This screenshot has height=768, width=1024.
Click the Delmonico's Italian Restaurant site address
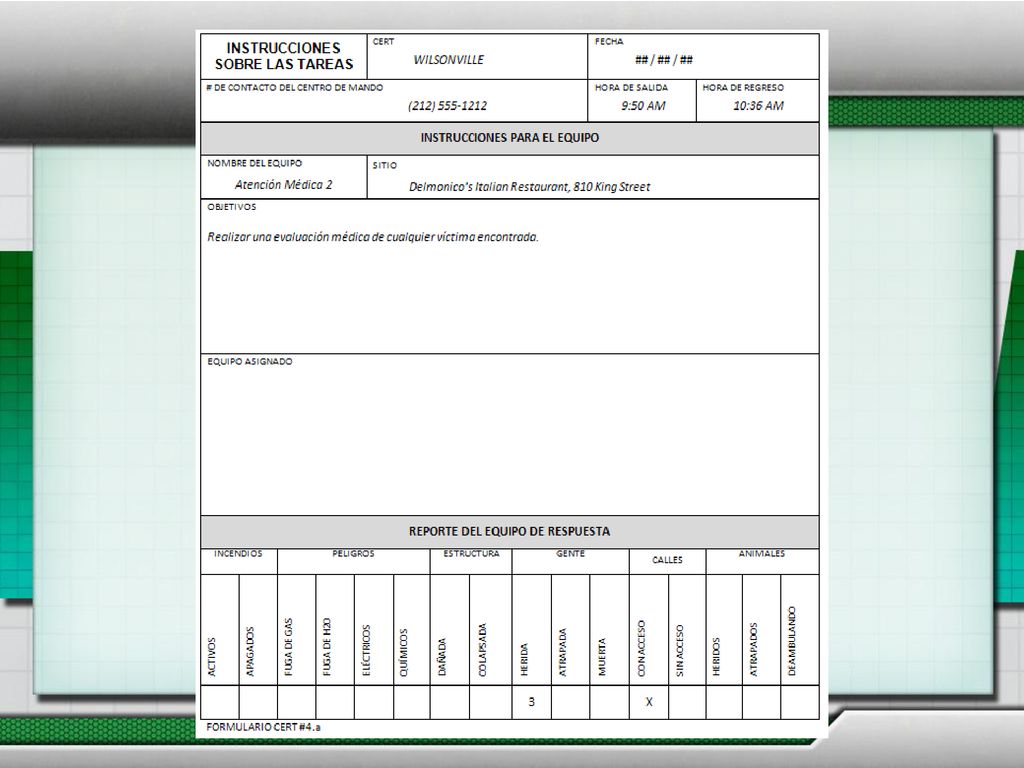tap(530, 187)
